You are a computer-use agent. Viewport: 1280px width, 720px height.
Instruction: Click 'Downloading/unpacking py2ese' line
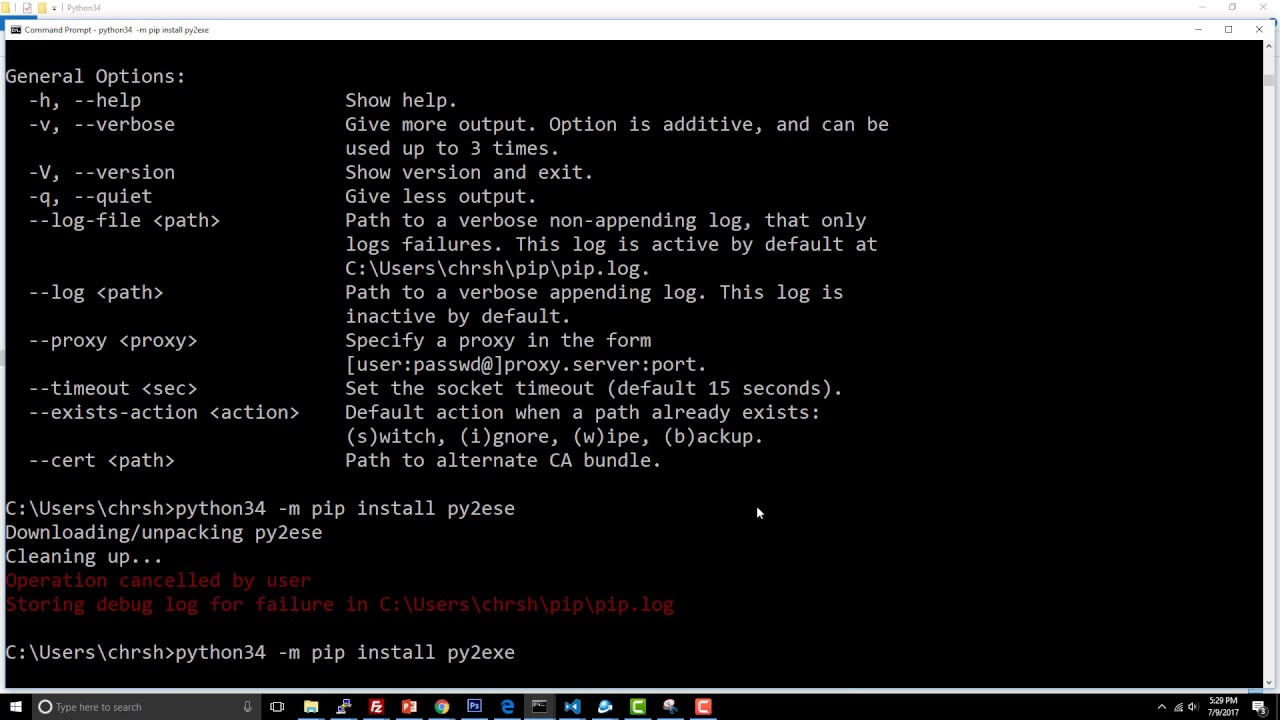coord(164,532)
